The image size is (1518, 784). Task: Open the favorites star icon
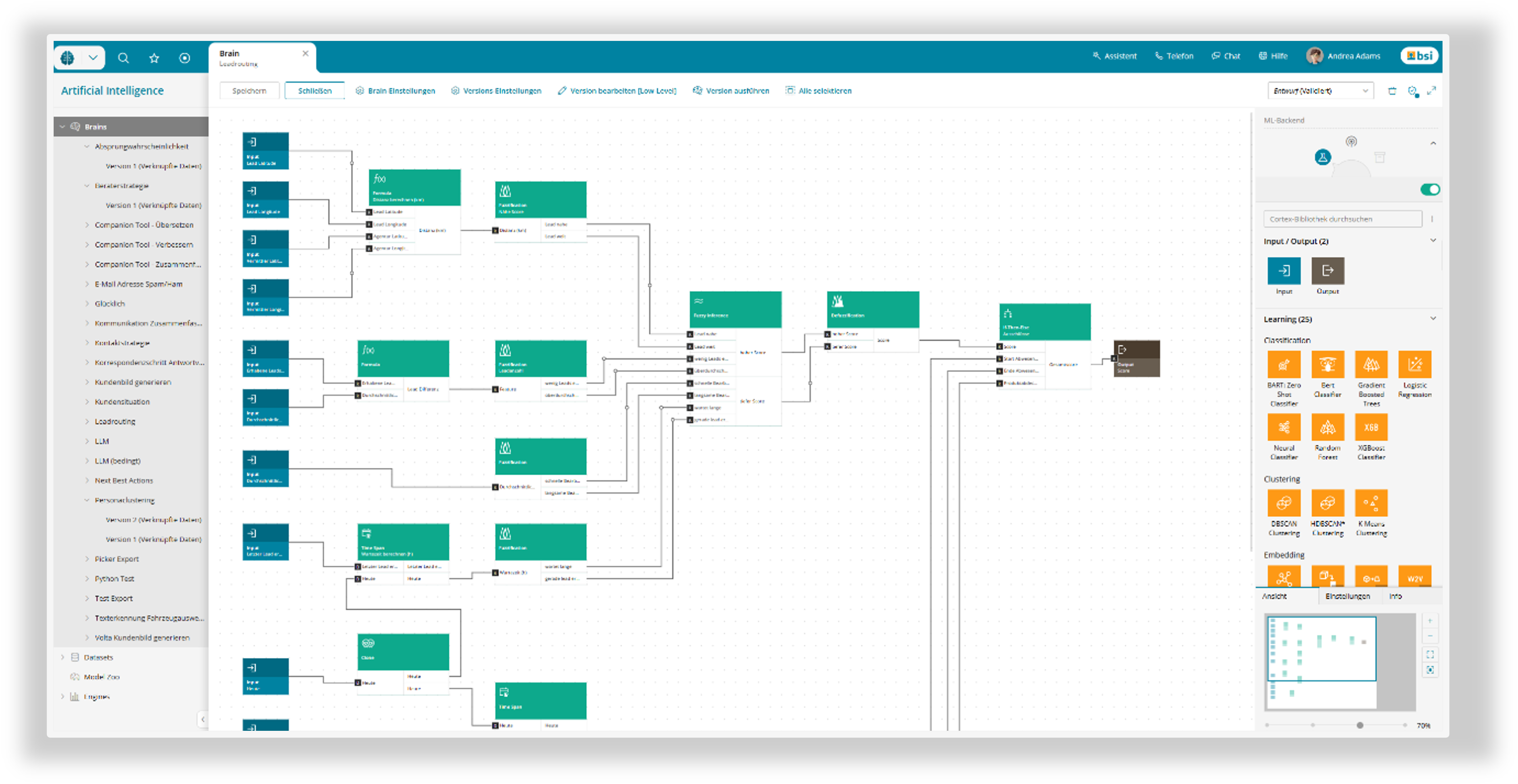[154, 58]
